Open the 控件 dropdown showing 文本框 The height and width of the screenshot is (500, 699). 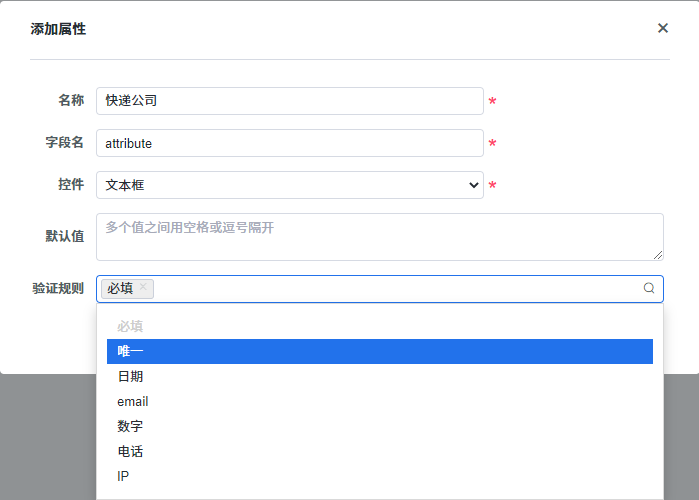pyautogui.click(x=290, y=185)
